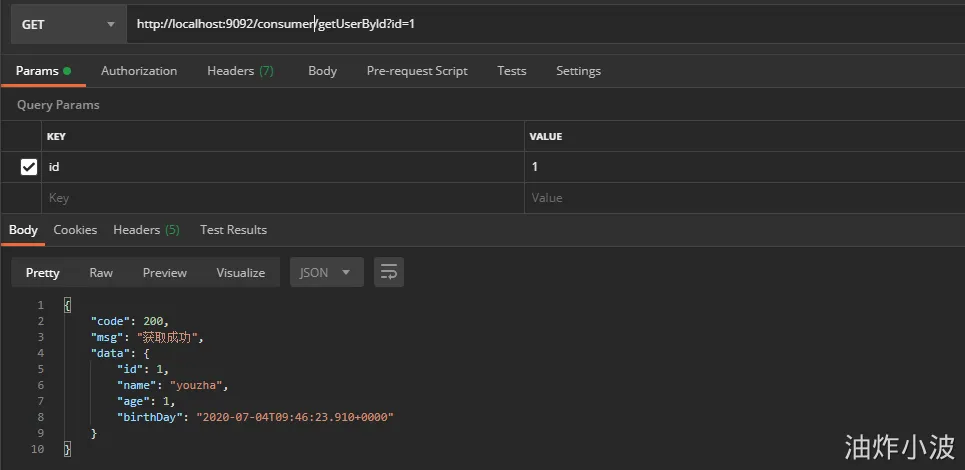Switch response view to Preview
This screenshot has height=470, width=965.
point(165,272)
